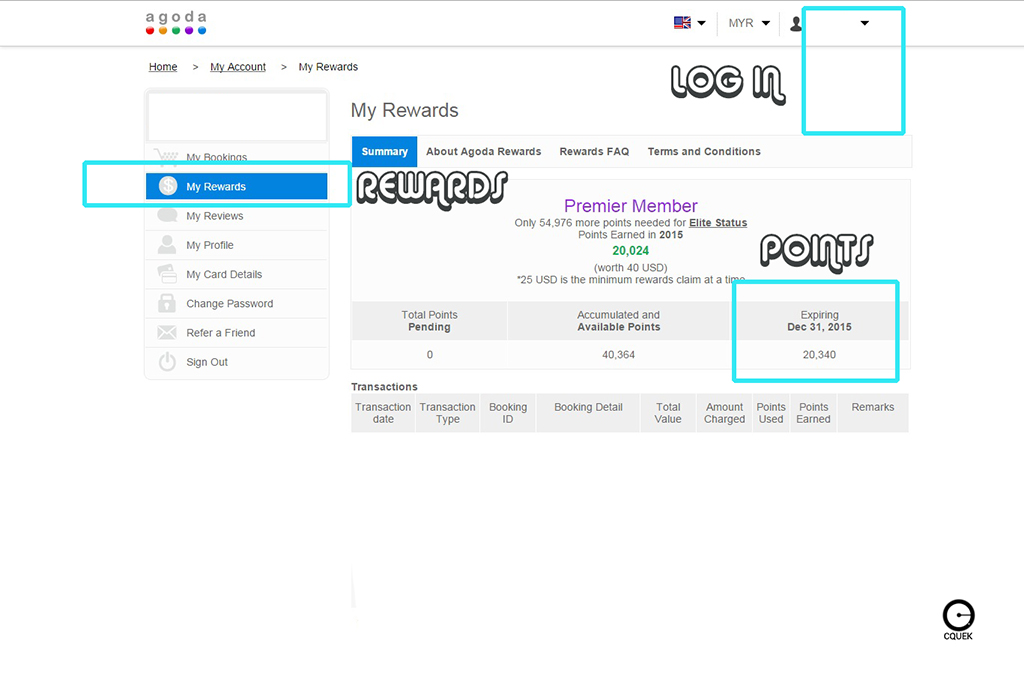Open My Bookings in sidebar
The width and height of the screenshot is (1024, 679).
coord(236,157)
